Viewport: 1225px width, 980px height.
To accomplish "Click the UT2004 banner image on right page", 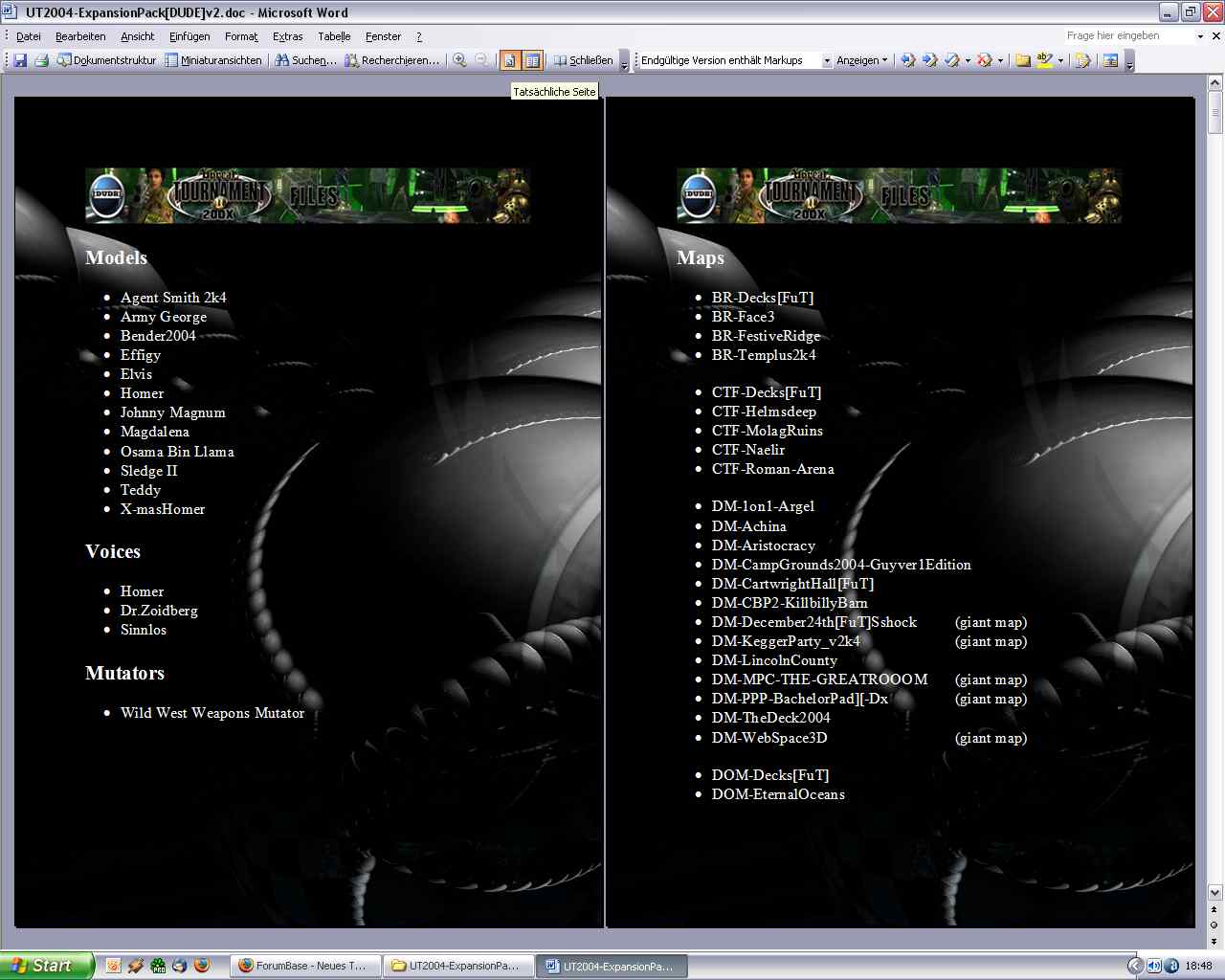I will point(899,195).
